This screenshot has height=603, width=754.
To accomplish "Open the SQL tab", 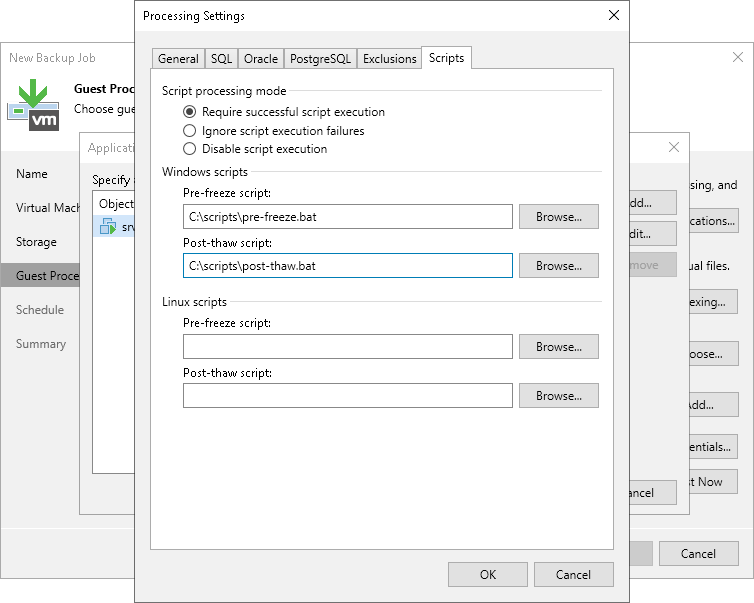I will [x=221, y=59].
